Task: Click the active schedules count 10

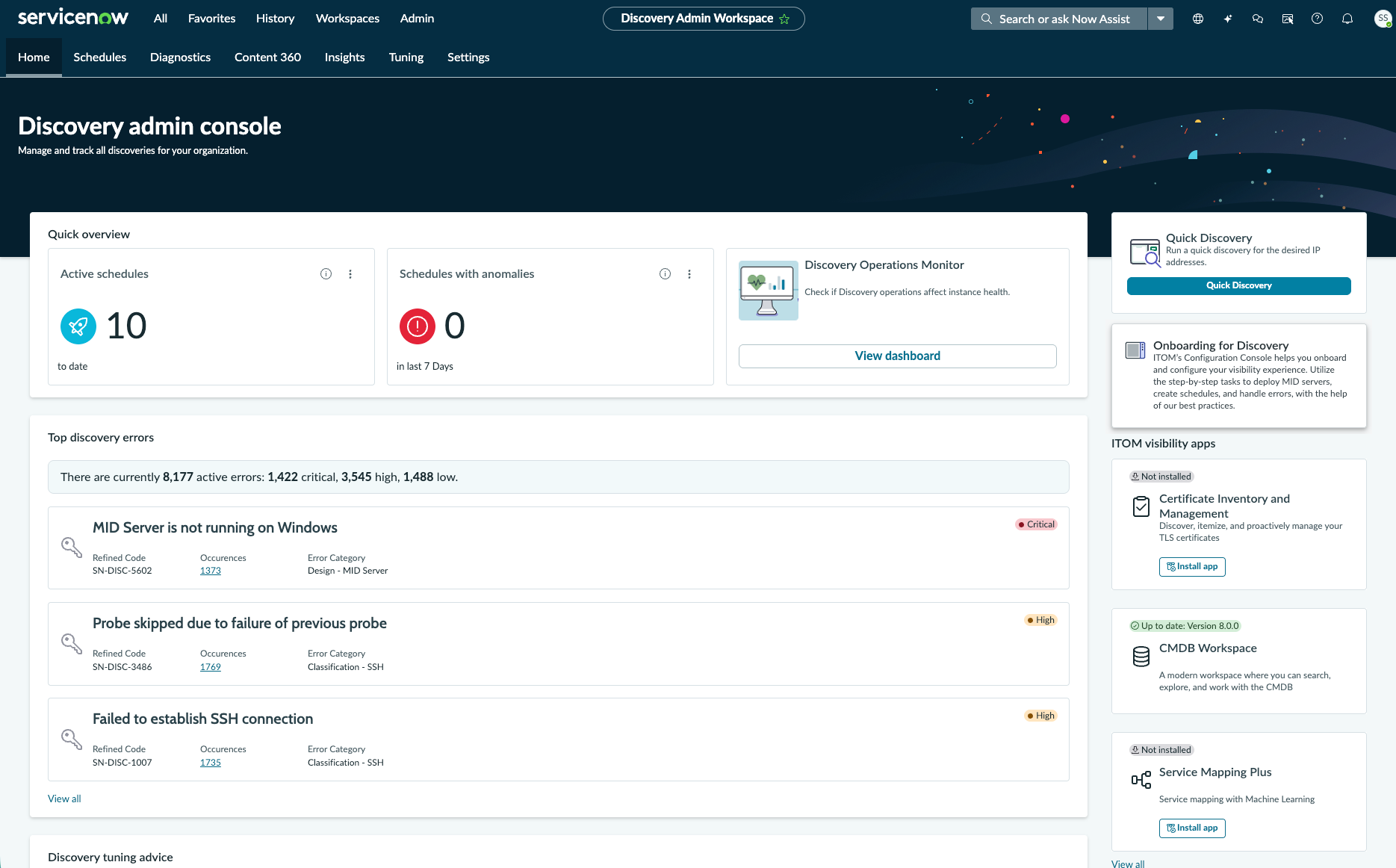Action: pos(126,326)
